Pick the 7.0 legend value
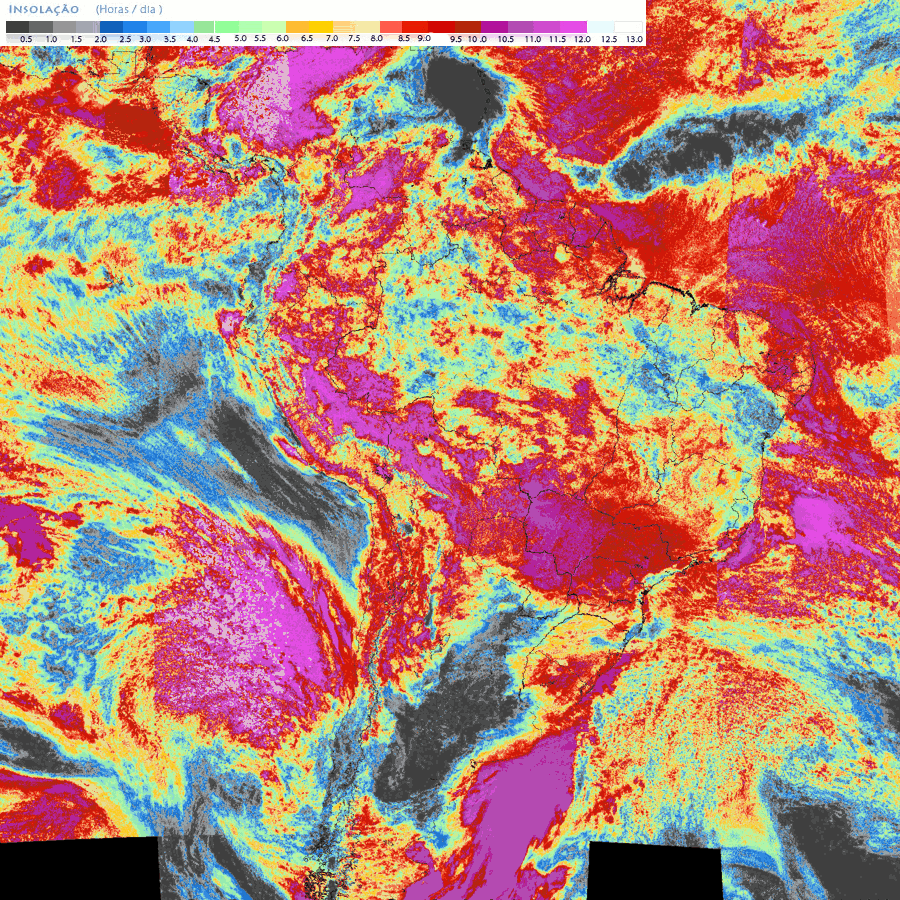Viewport: 900px width, 900px height. pos(332,38)
